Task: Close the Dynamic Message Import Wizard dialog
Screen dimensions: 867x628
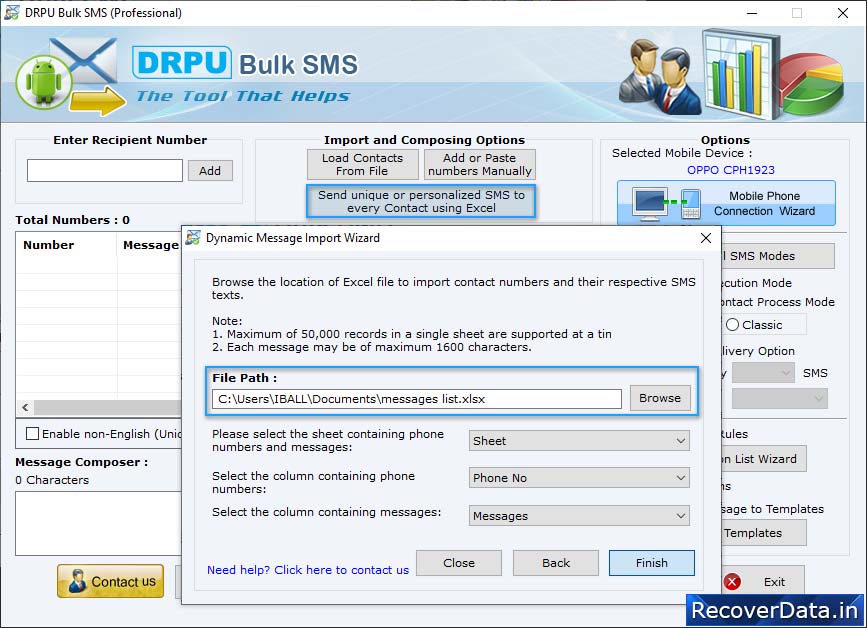Action: (x=706, y=238)
